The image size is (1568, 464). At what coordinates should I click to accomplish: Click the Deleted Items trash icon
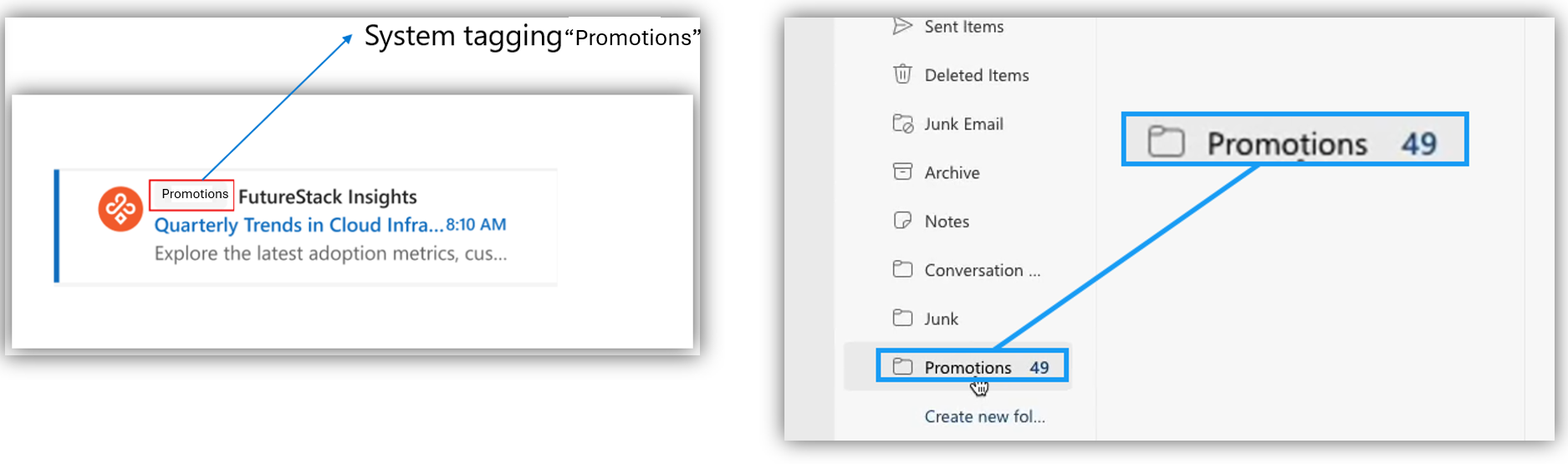coord(902,74)
